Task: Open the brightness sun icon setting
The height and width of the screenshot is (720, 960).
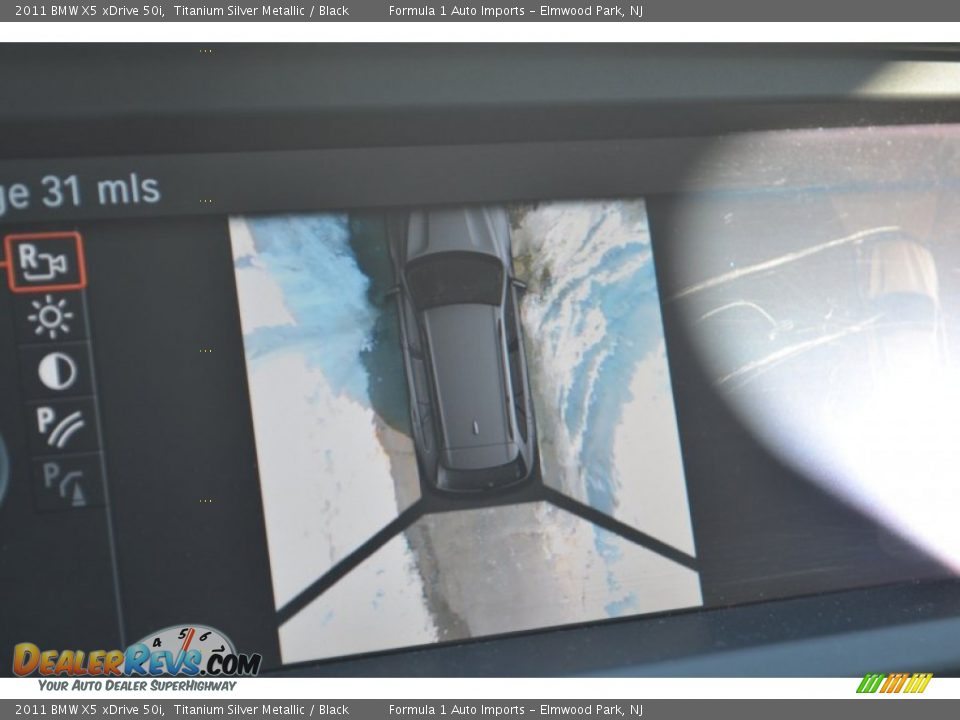Action: pos(50,317)
